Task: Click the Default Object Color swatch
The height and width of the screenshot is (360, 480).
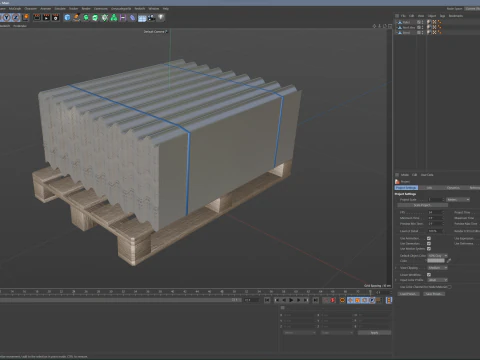Action: click(x=436, y=261)
